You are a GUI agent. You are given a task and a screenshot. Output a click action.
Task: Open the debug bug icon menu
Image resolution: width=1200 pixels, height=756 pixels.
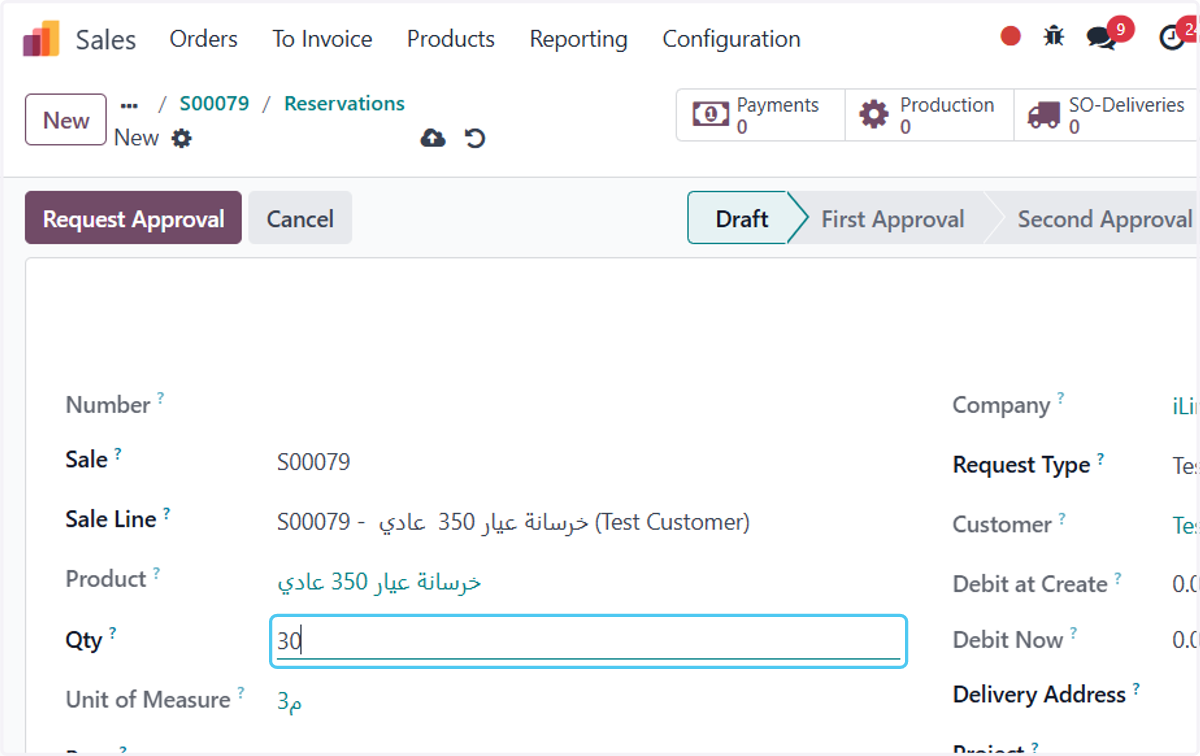[1054, 37]
